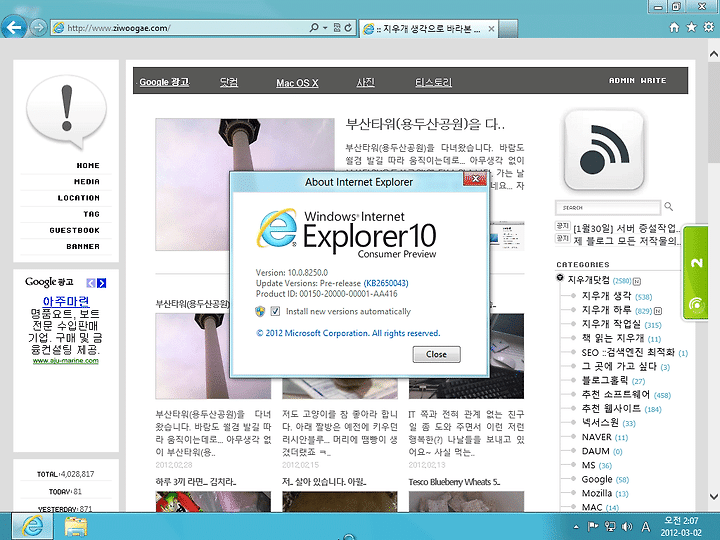Click previous ad arrow in Google 광고
Viewport: 720px width, 540px height.
coord(91,283)
